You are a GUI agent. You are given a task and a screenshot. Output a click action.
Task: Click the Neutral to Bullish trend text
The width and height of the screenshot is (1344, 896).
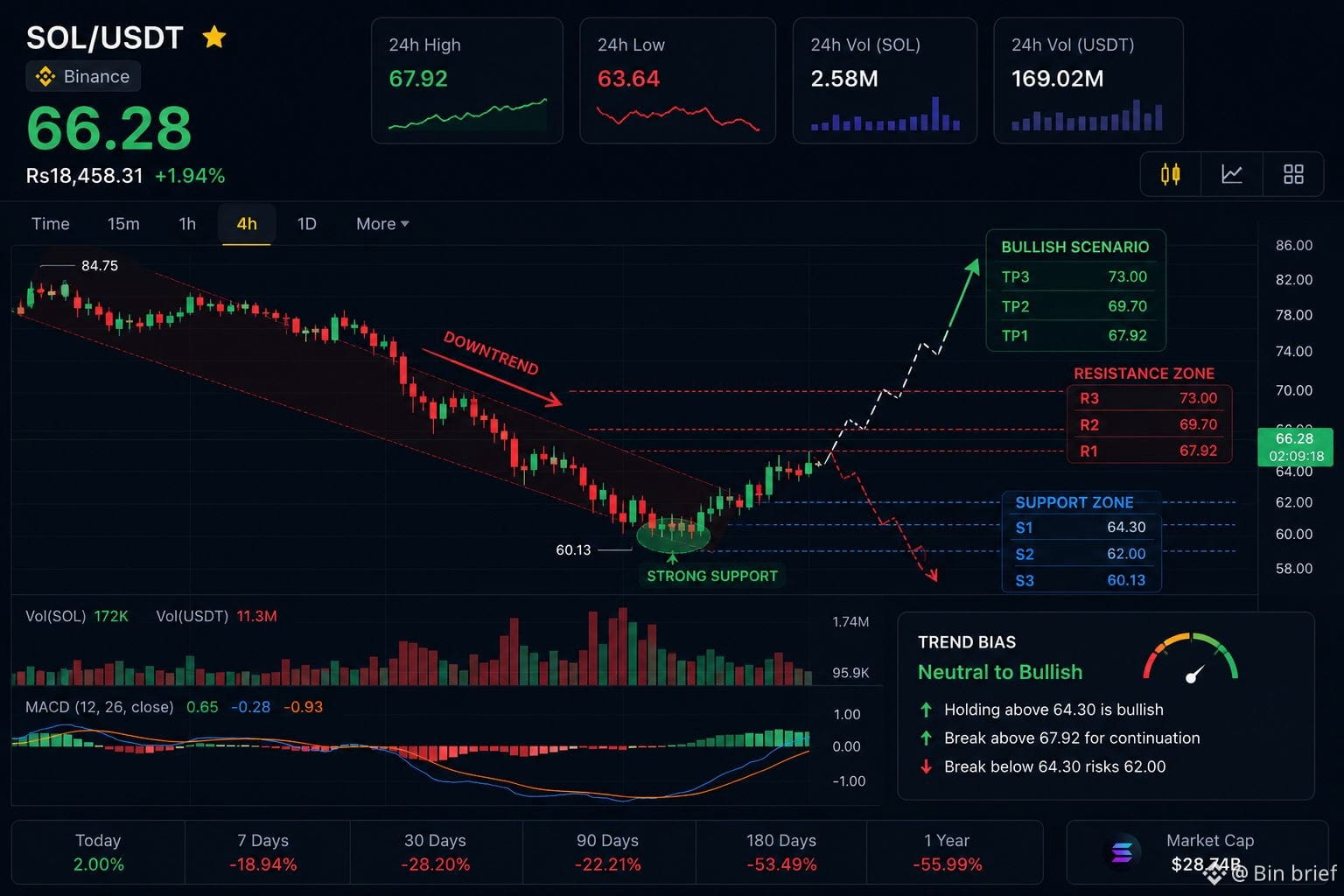pos(1000,672)
